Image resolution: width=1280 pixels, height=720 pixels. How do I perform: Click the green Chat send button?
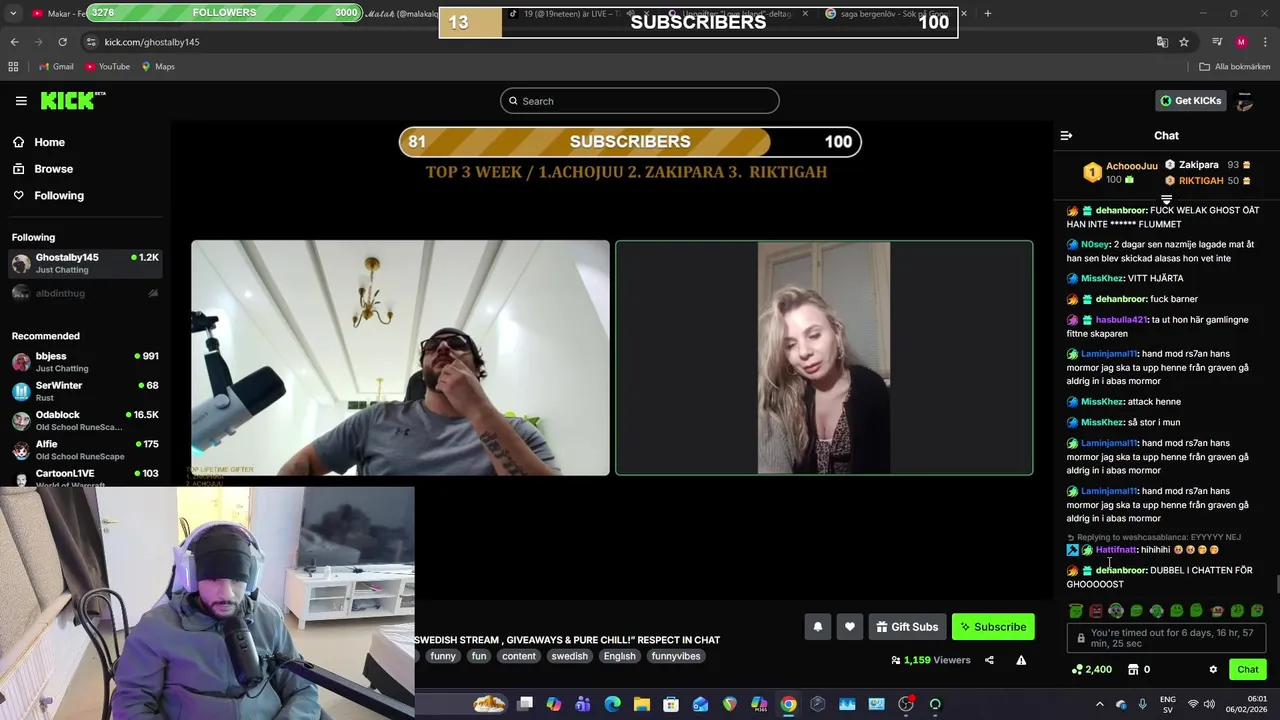[1248, 670]
